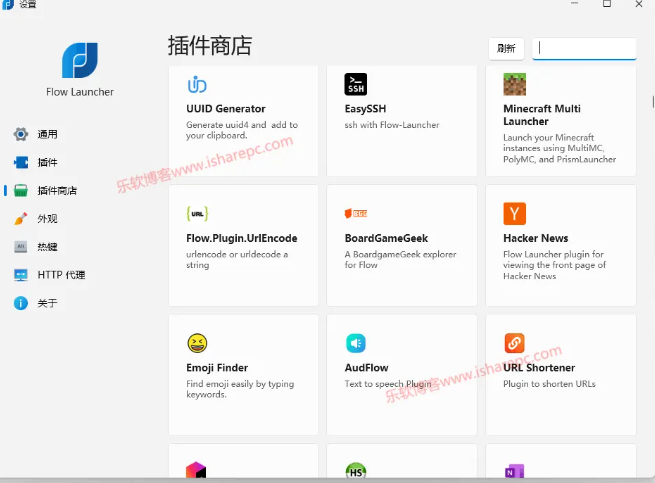Viewport: 655px width, 483px height.
Task: Click the 插件商店 page heading
Action: click(210, 46)
